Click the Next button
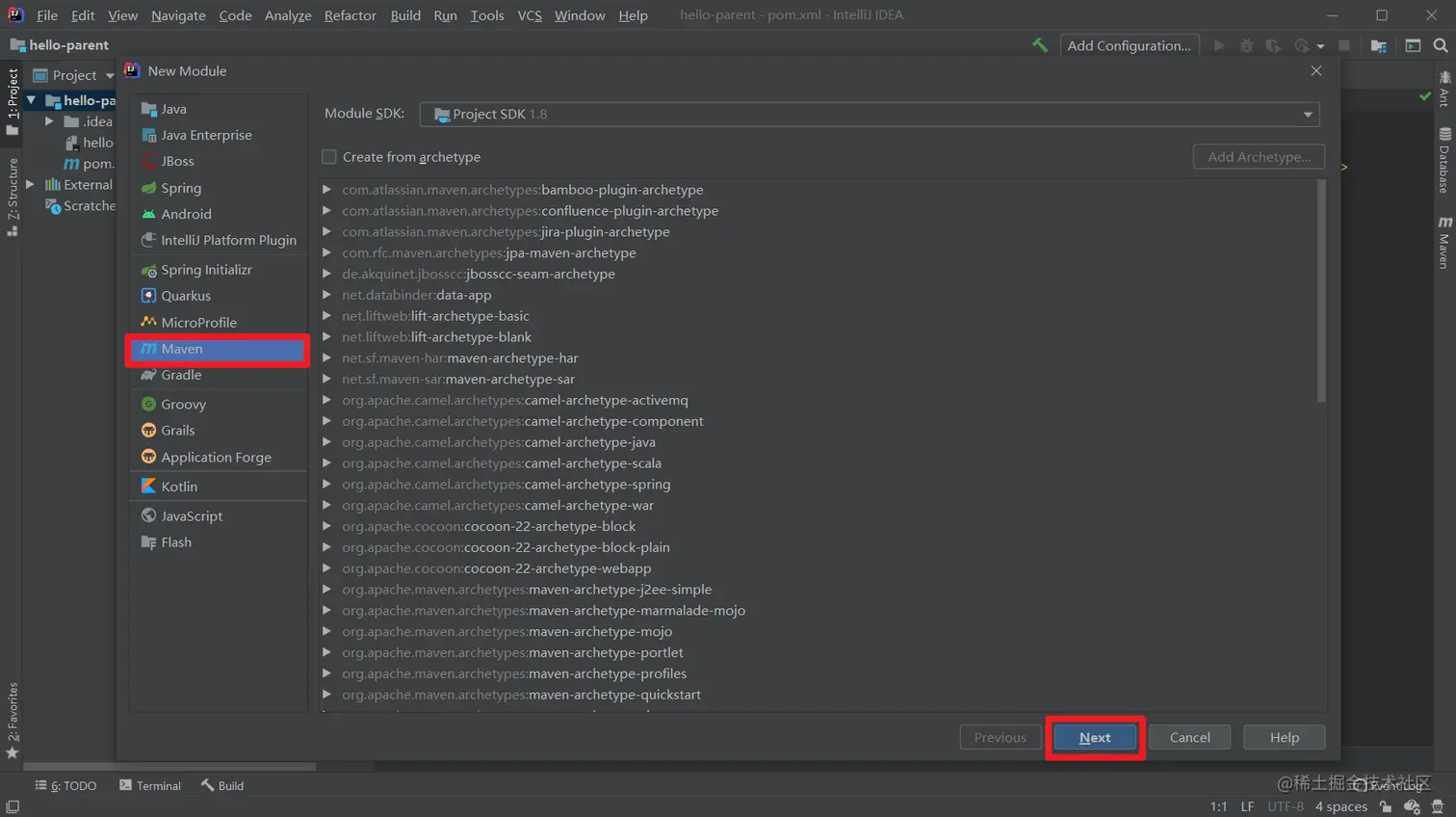This screenshot has height=817, width=1456. (x=1095, y=737)
